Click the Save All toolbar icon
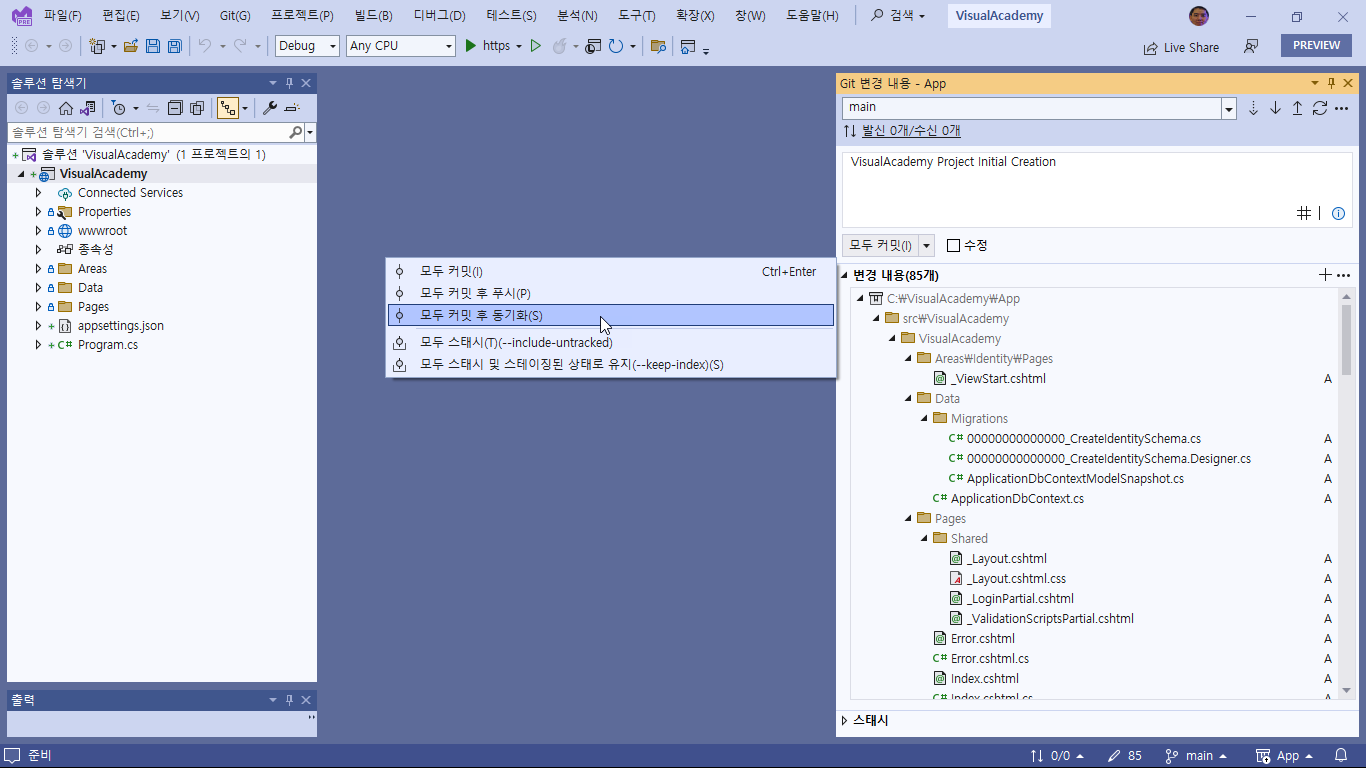1366x768 pixels. tap(175, 46)
